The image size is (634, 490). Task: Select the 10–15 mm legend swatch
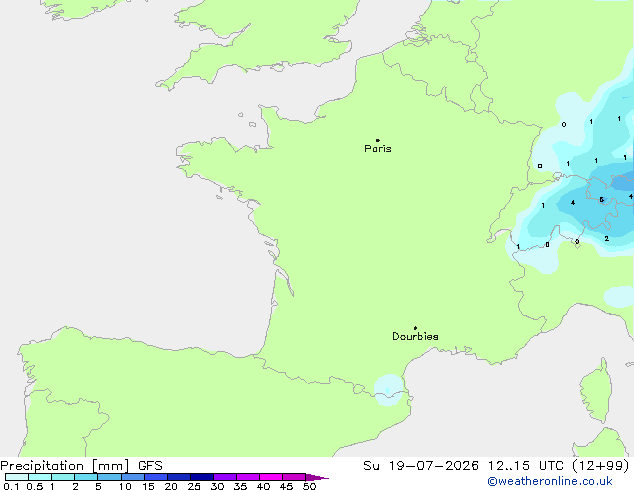coord(133,477)
